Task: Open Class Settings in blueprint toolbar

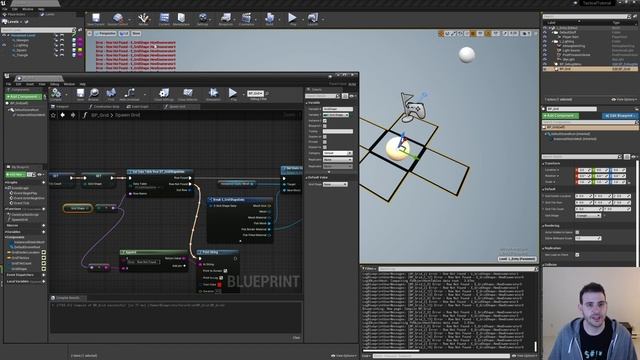Action: 164,94
